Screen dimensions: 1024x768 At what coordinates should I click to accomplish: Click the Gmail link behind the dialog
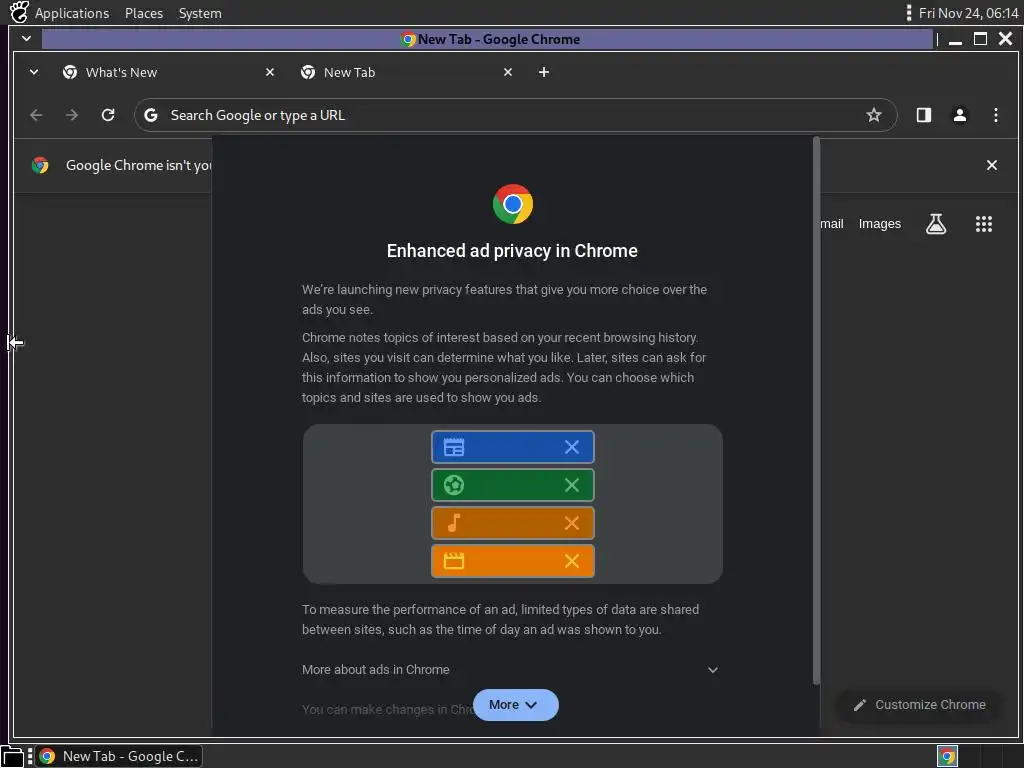tap(831, 224)
